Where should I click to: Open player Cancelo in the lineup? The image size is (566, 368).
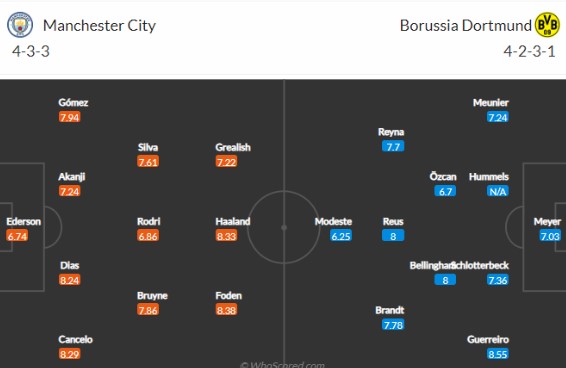pos(75,339)
